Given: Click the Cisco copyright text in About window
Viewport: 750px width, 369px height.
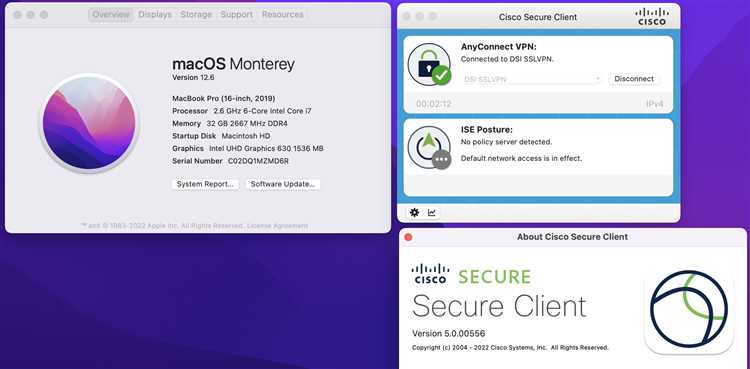Looking at the screenshot, I should 510,347.
